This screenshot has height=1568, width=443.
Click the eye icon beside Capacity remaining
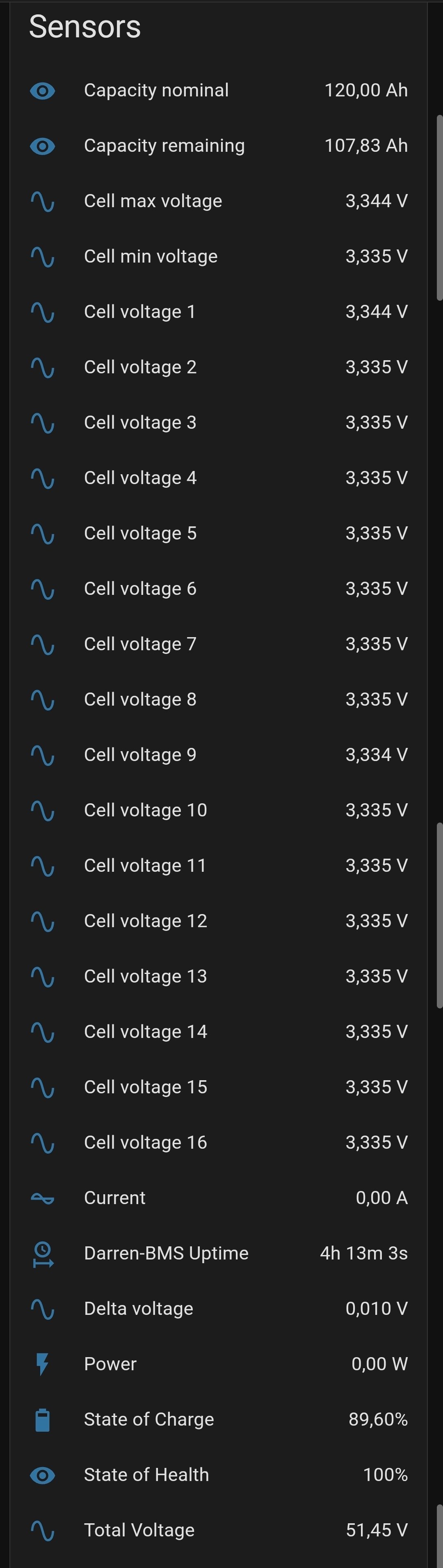click(x=43, y=147)
